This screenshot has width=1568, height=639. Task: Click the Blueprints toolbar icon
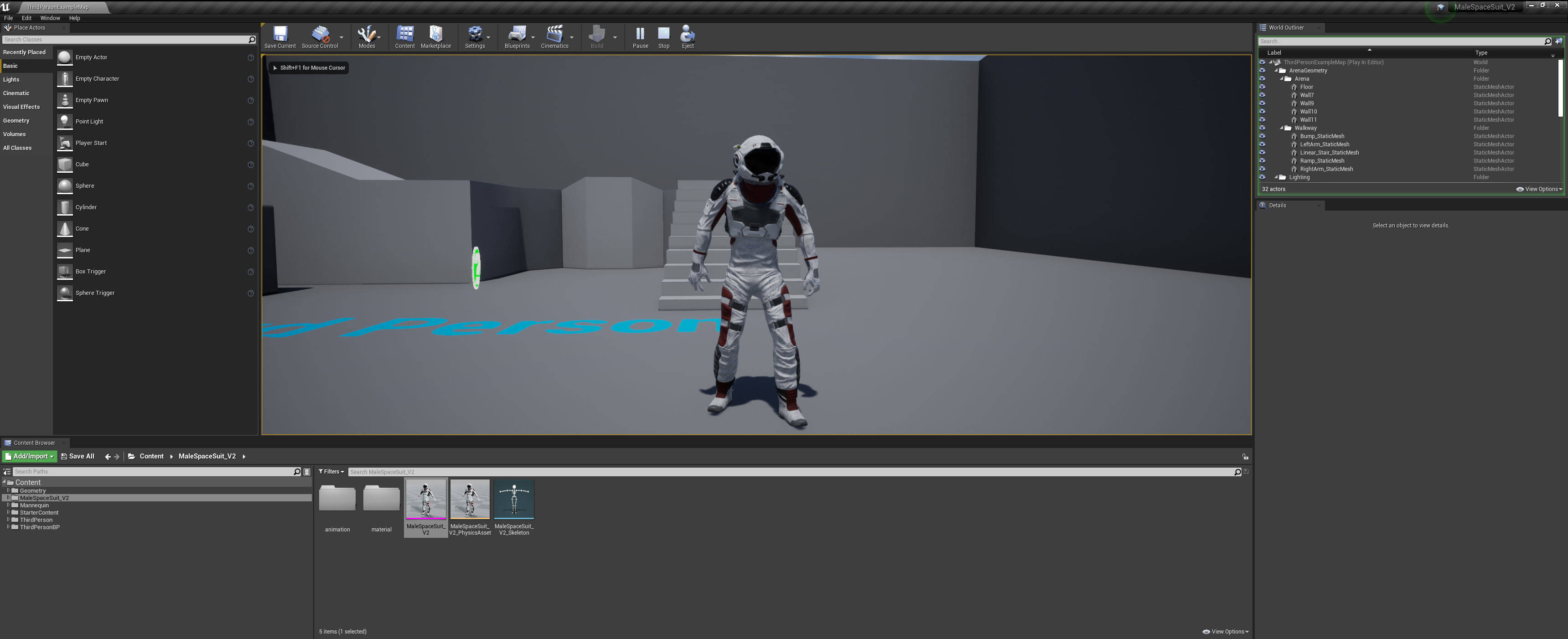tap(517, 37)
